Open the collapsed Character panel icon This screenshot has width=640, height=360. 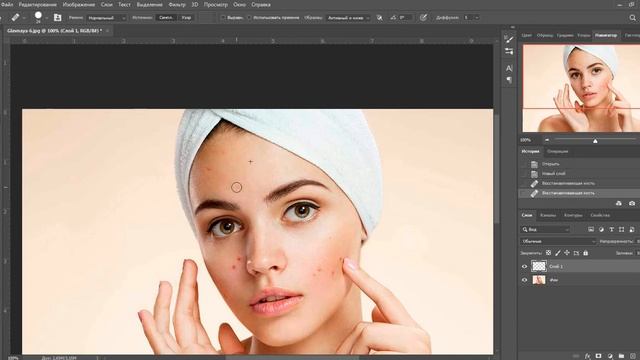coord(509,68)
